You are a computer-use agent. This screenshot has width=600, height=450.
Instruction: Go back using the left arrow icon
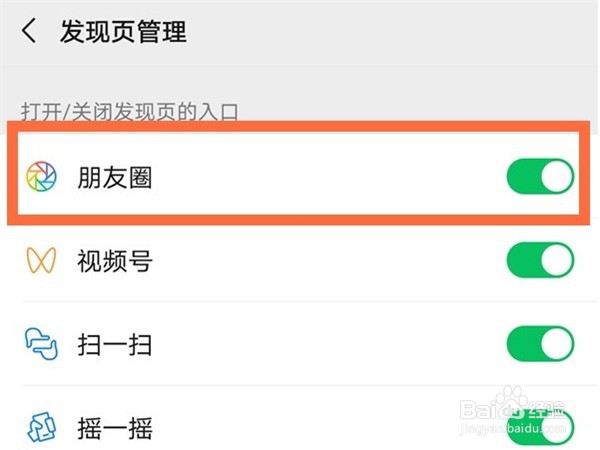tap(29, 30)
